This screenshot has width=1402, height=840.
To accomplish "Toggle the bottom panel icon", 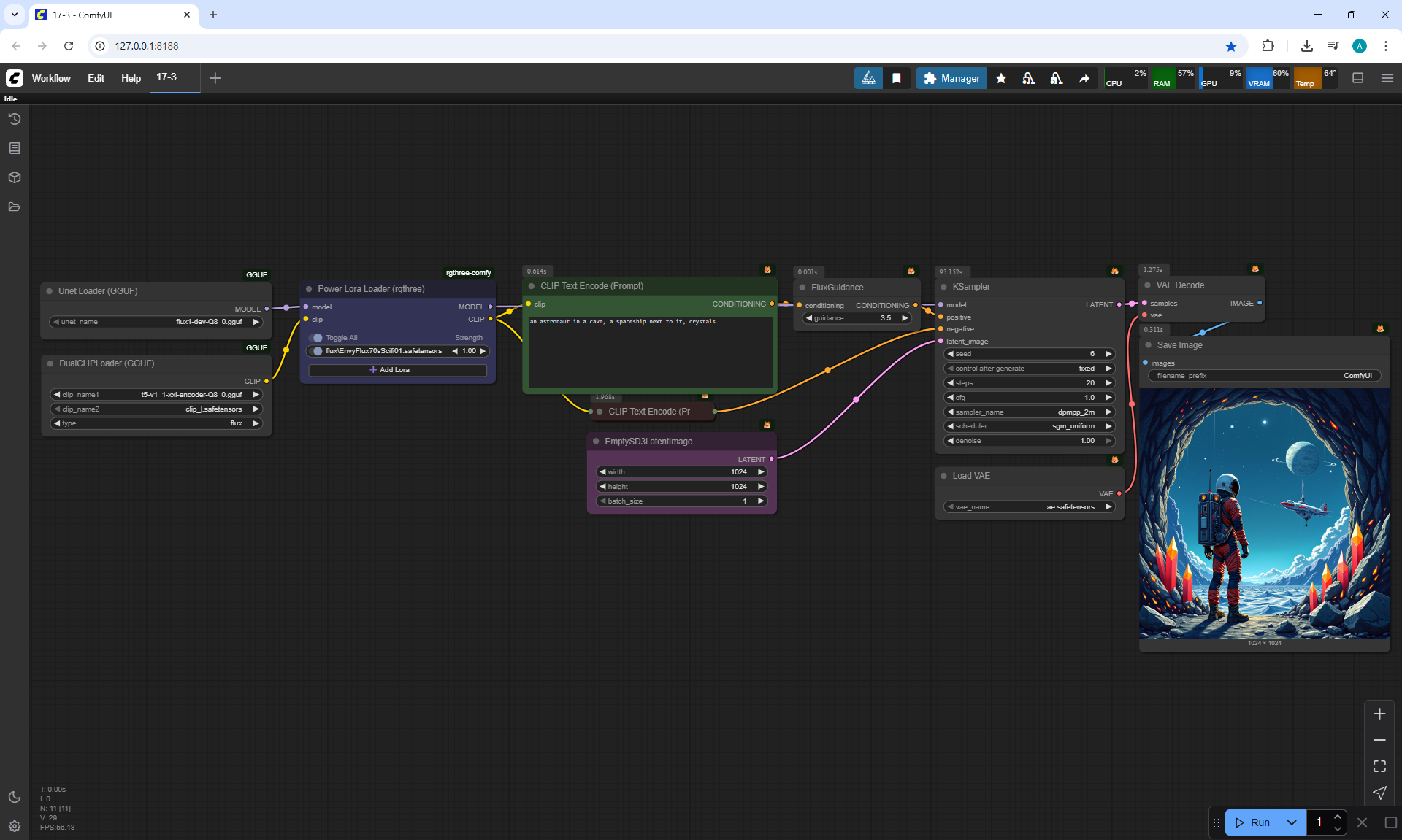I will [x=1358, y=78].
